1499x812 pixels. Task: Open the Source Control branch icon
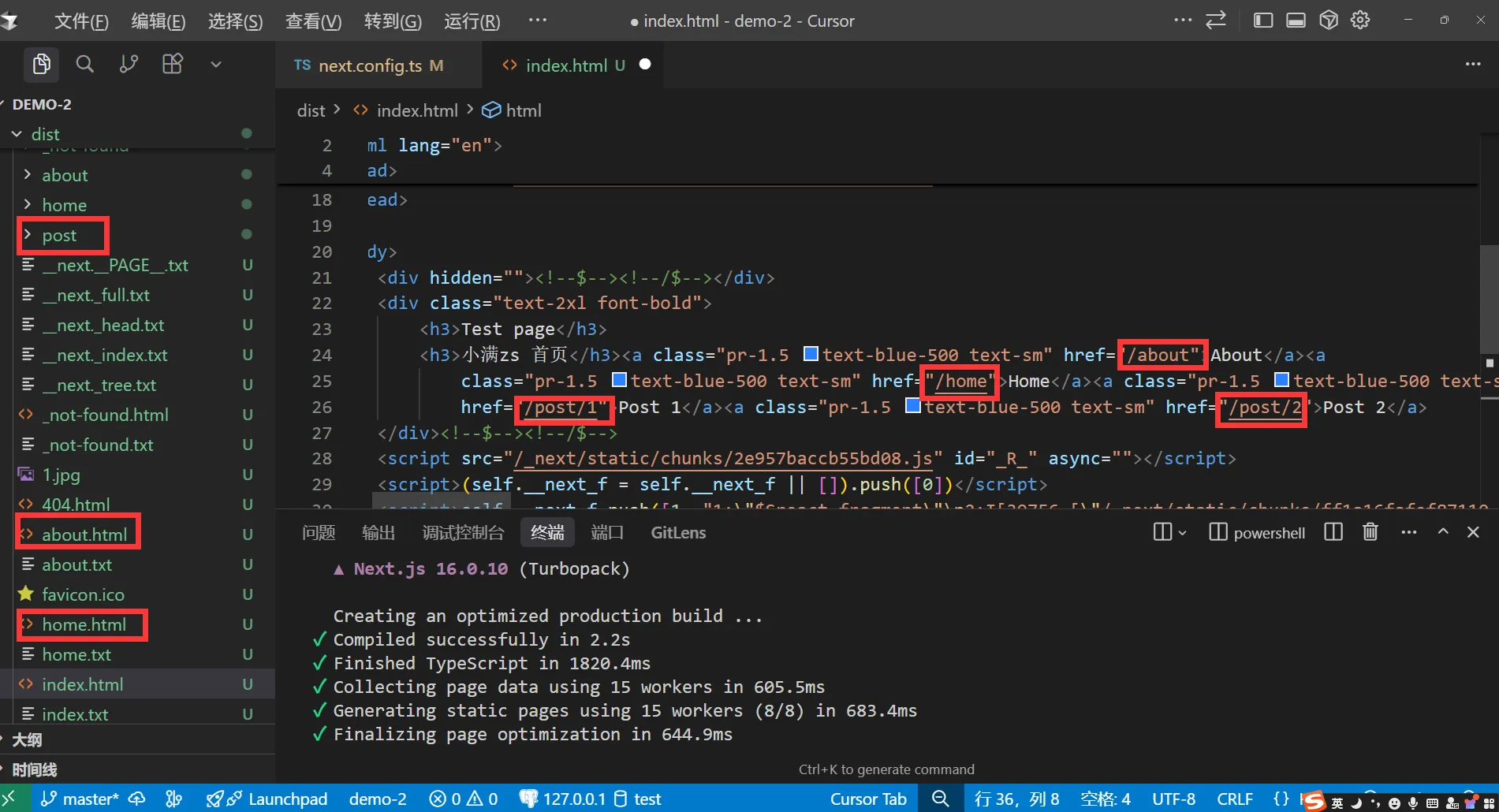[x=129, y=64]
